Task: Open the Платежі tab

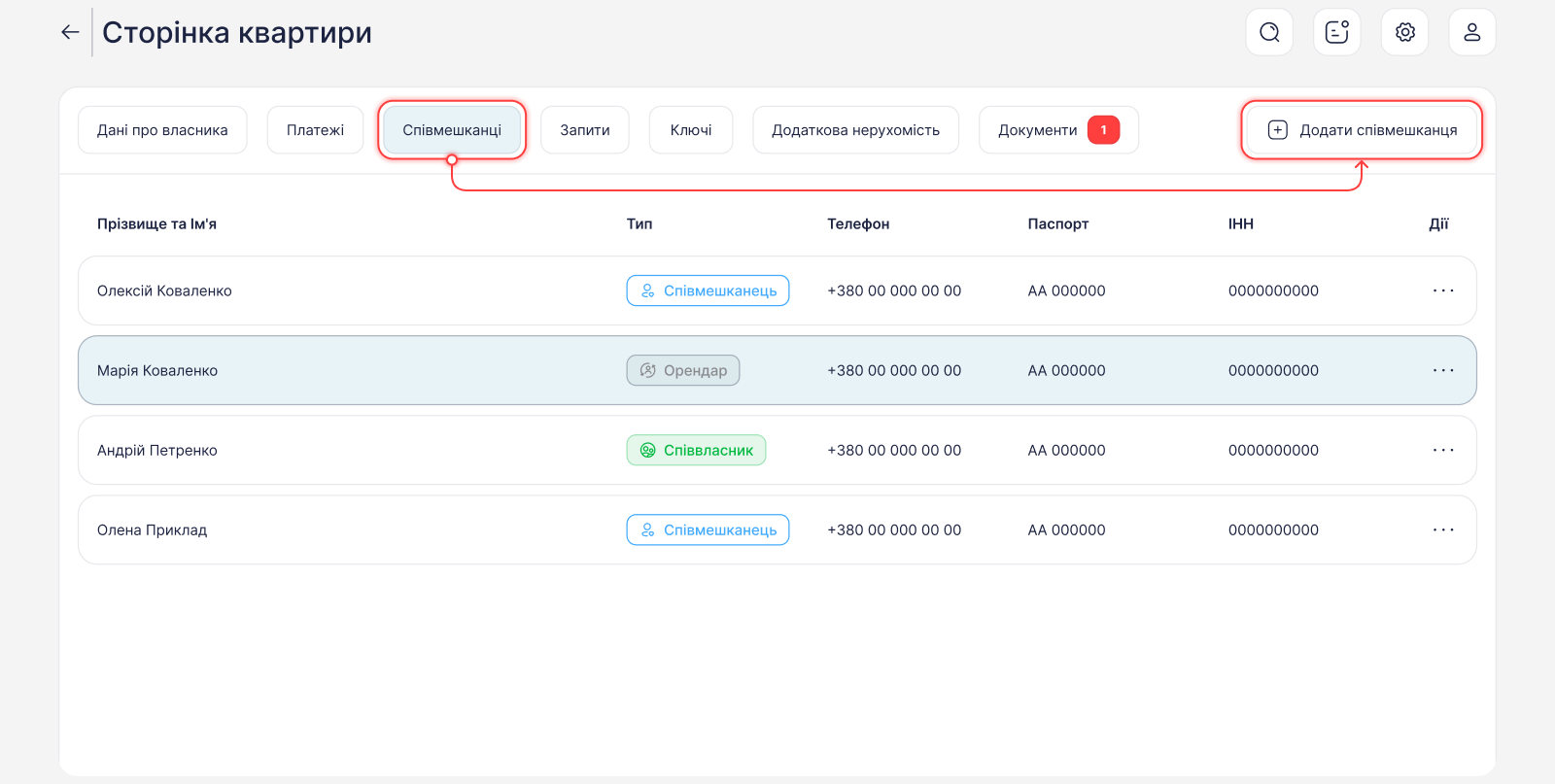Action: click(315, 130)
